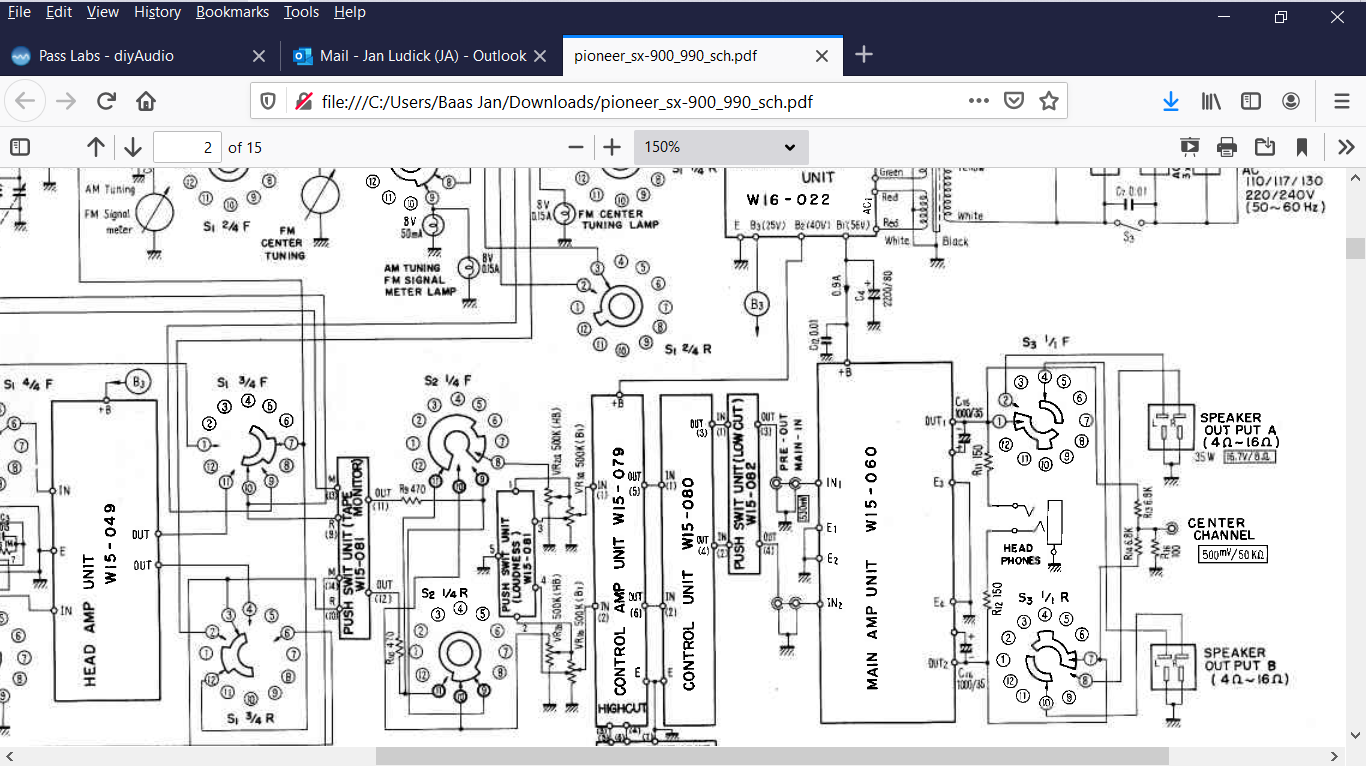
Task: Open Firefox account menu
Action: (1291, 101)
